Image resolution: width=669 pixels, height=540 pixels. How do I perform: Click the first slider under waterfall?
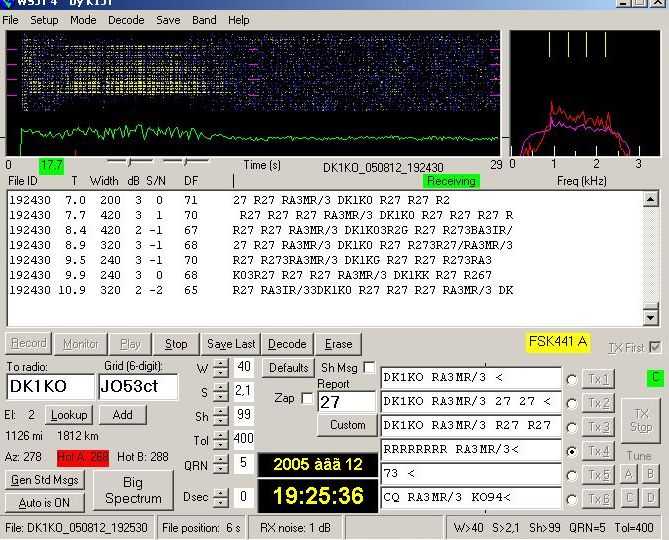click(130, 161)
